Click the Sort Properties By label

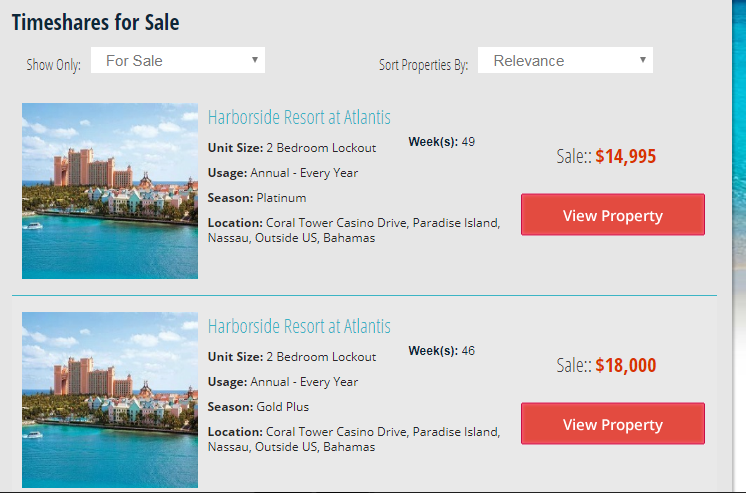click(423, 64)
